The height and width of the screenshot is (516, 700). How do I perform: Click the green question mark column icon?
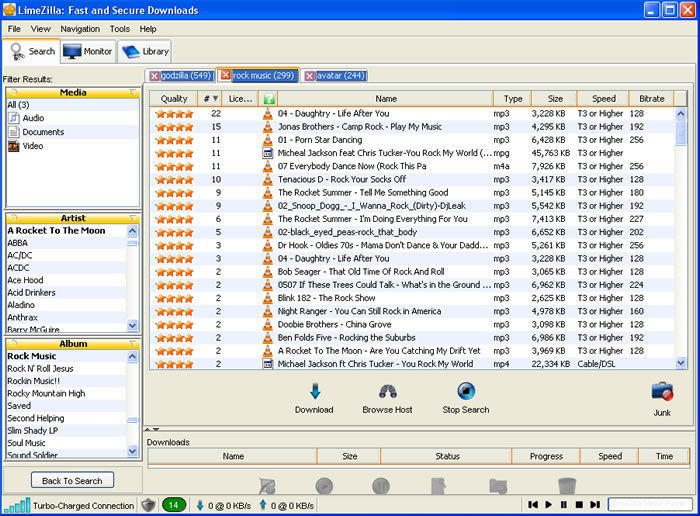[x=269, y=99]
